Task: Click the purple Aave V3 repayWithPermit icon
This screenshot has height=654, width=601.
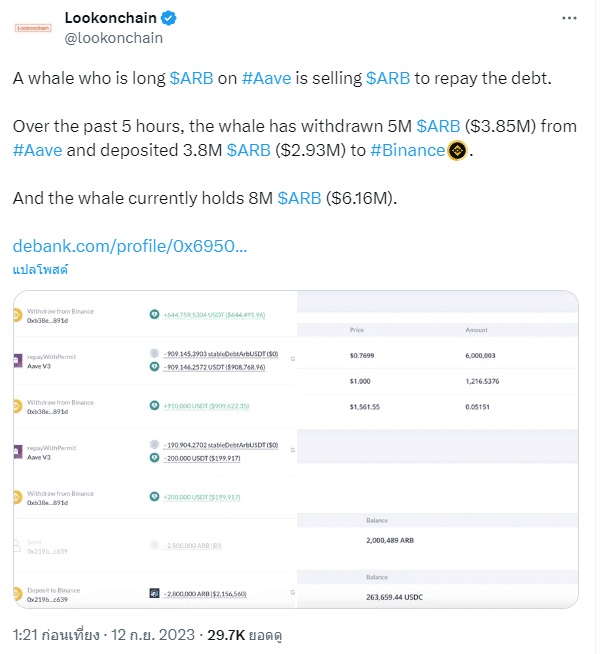Action: pos(17,361)
